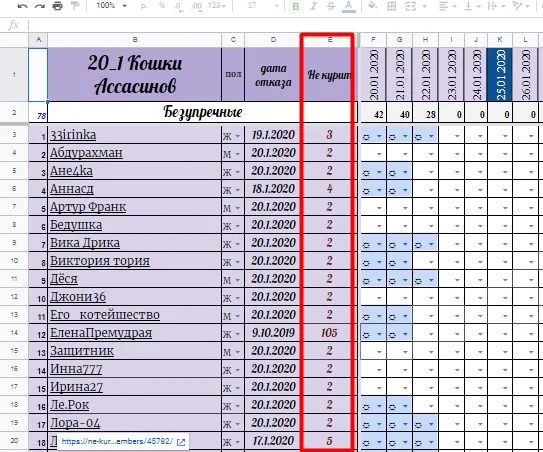Screen dimensions: 543x452
Task: Open the 23.01 dropdown in Дёся's row
Action: point(457,280)
